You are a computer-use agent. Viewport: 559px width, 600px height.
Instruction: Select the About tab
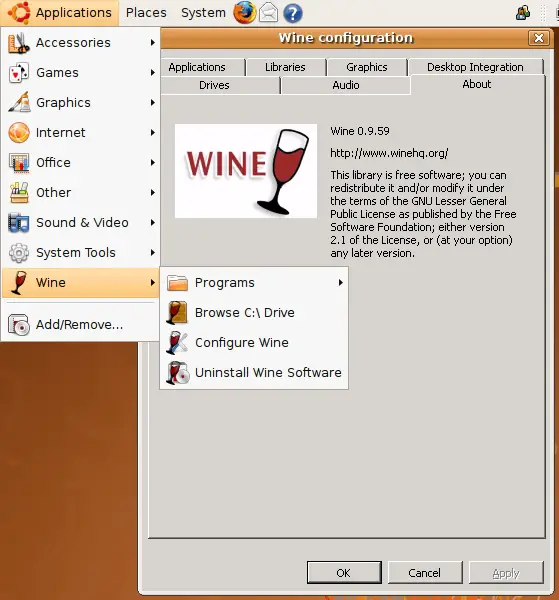point(477,84)
